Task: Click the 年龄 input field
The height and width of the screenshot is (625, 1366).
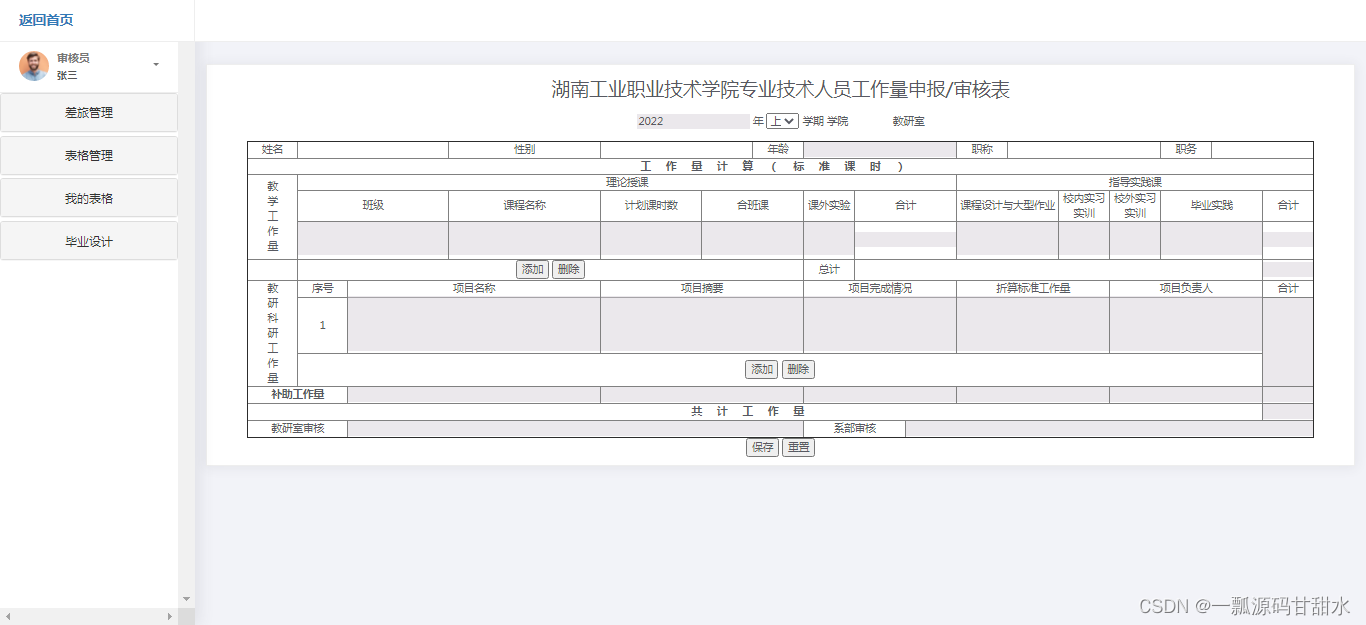Action: [879, 150]
